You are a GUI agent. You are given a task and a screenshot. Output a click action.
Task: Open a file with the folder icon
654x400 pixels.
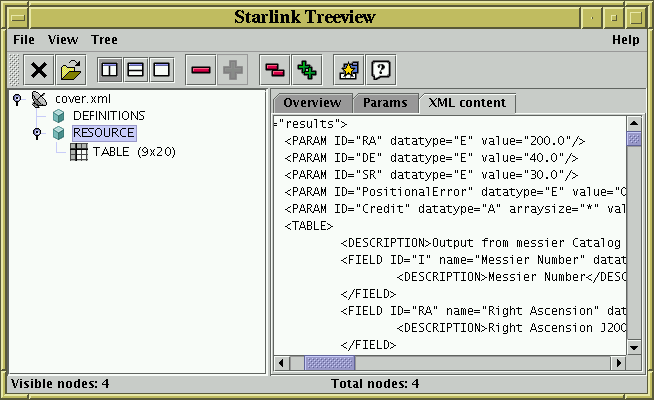pos(71,70)
